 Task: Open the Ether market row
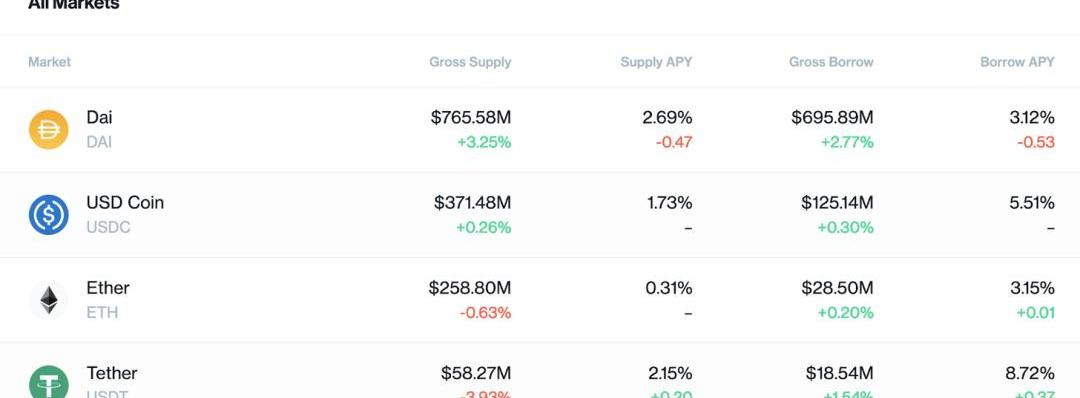(540, 300)
